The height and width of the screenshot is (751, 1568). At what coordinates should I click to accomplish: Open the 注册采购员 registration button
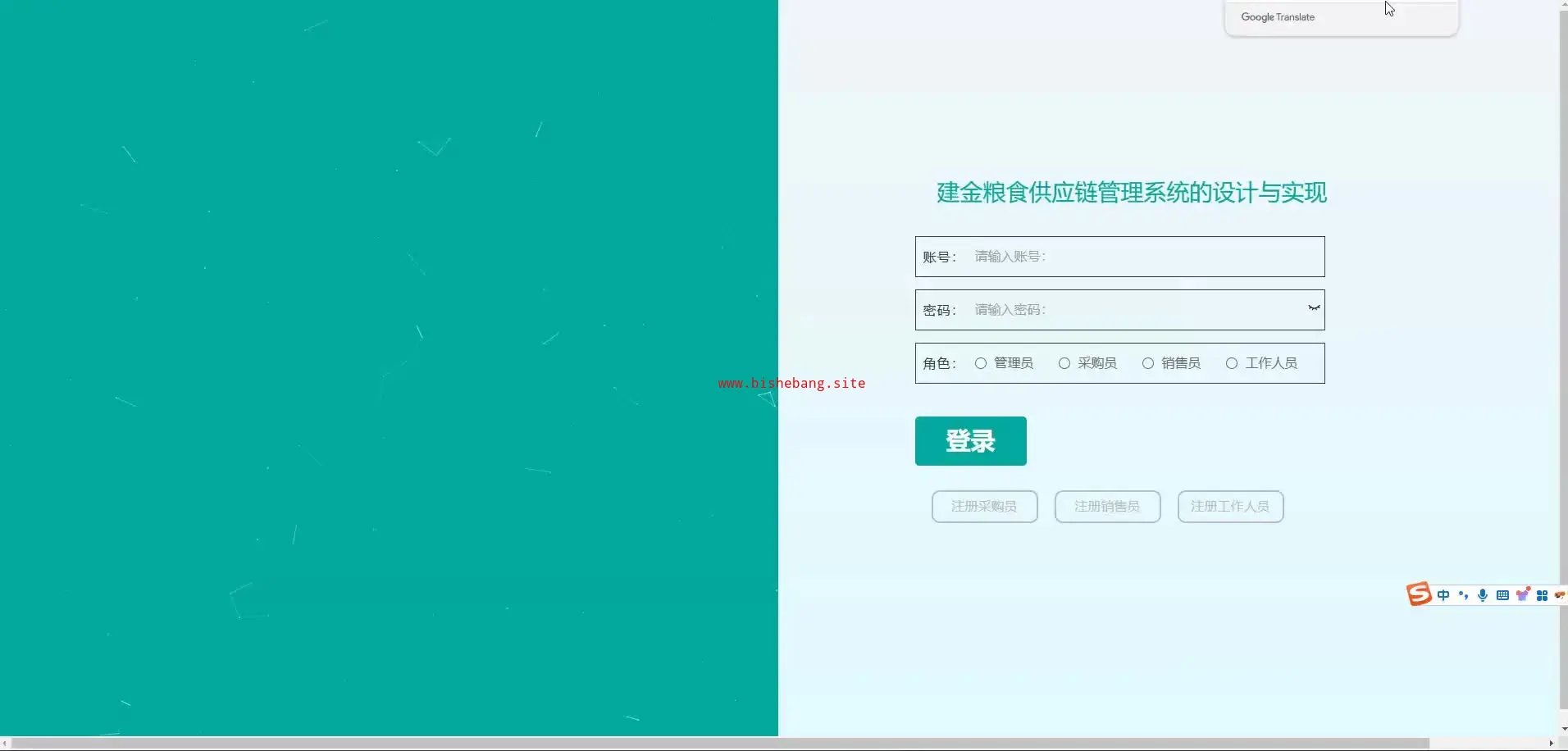(x=985, y=507)
